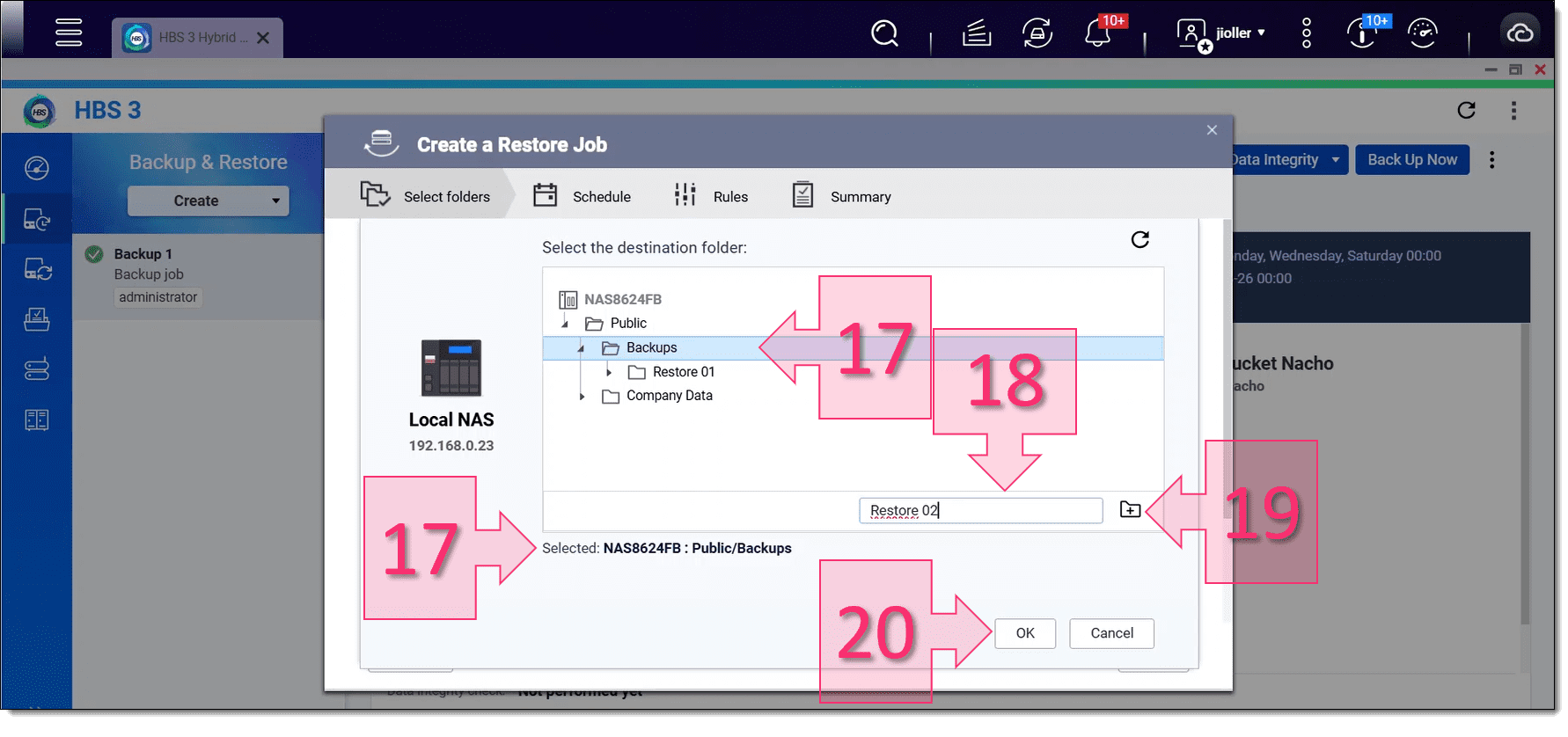Switch to the HBS 3 Hybrid taskbar tab
The image size is (1568, 737).
[x=197, y=38]
